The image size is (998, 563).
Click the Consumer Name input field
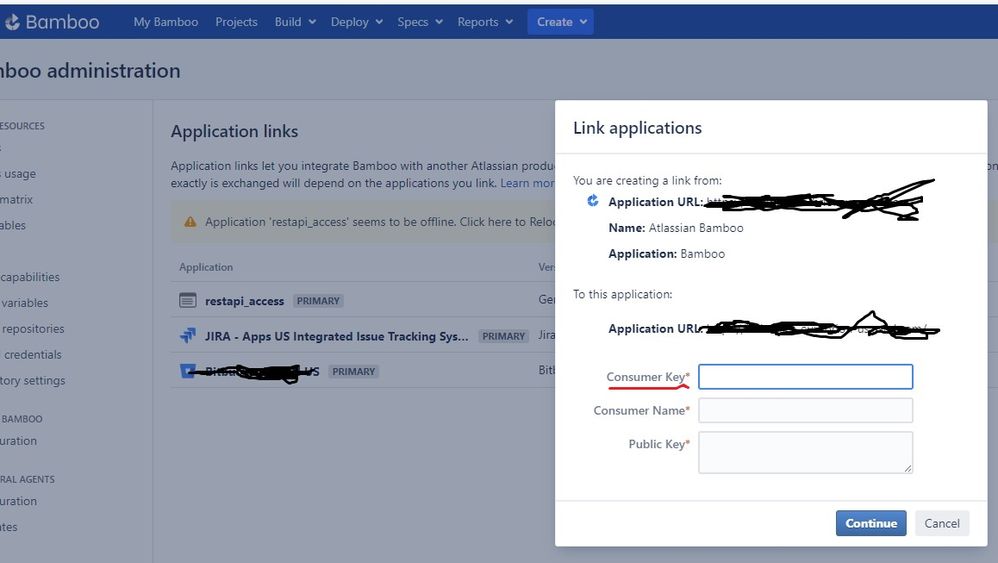[805, 410]
